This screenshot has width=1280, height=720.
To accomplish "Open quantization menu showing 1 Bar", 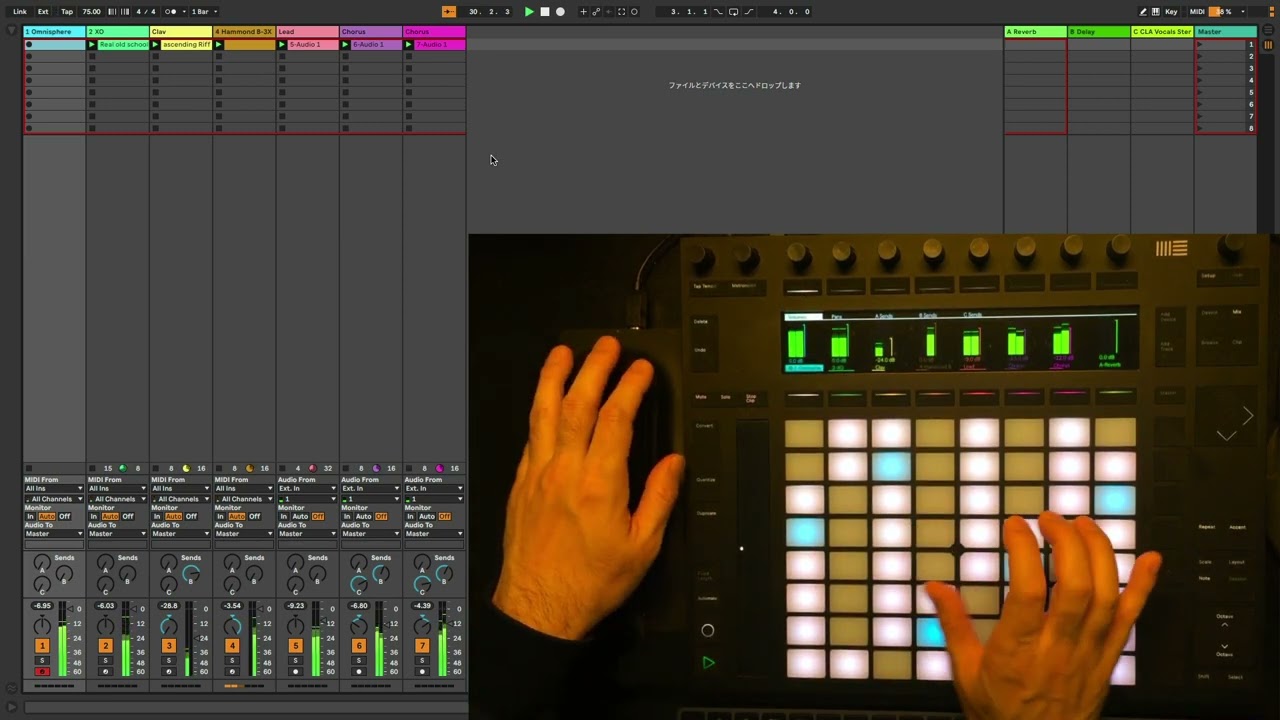I will tap(202, 12).
